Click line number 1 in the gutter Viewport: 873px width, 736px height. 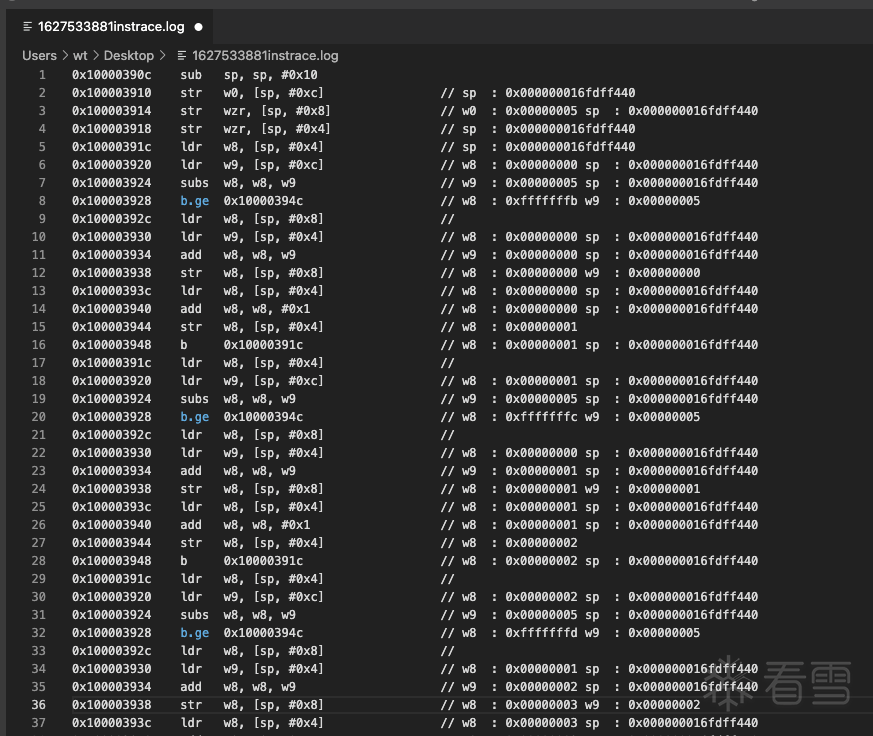pos(42,75)
